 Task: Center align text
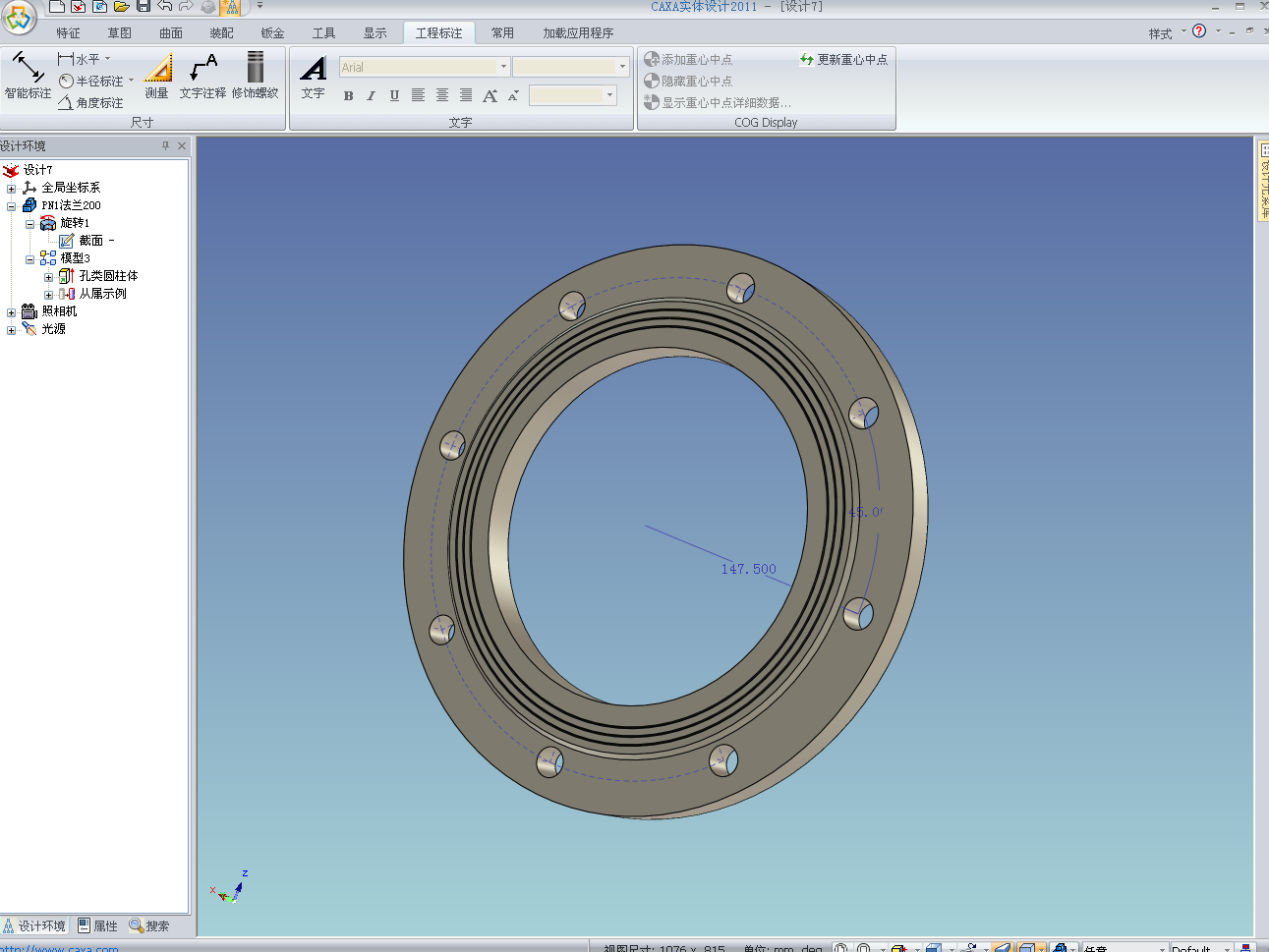click(441, 95)
